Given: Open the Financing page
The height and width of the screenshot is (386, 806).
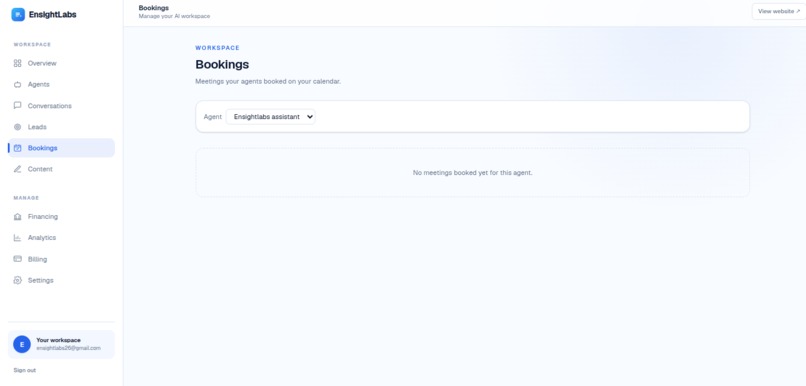Looking at the screenshot, I should pos(61,217).
